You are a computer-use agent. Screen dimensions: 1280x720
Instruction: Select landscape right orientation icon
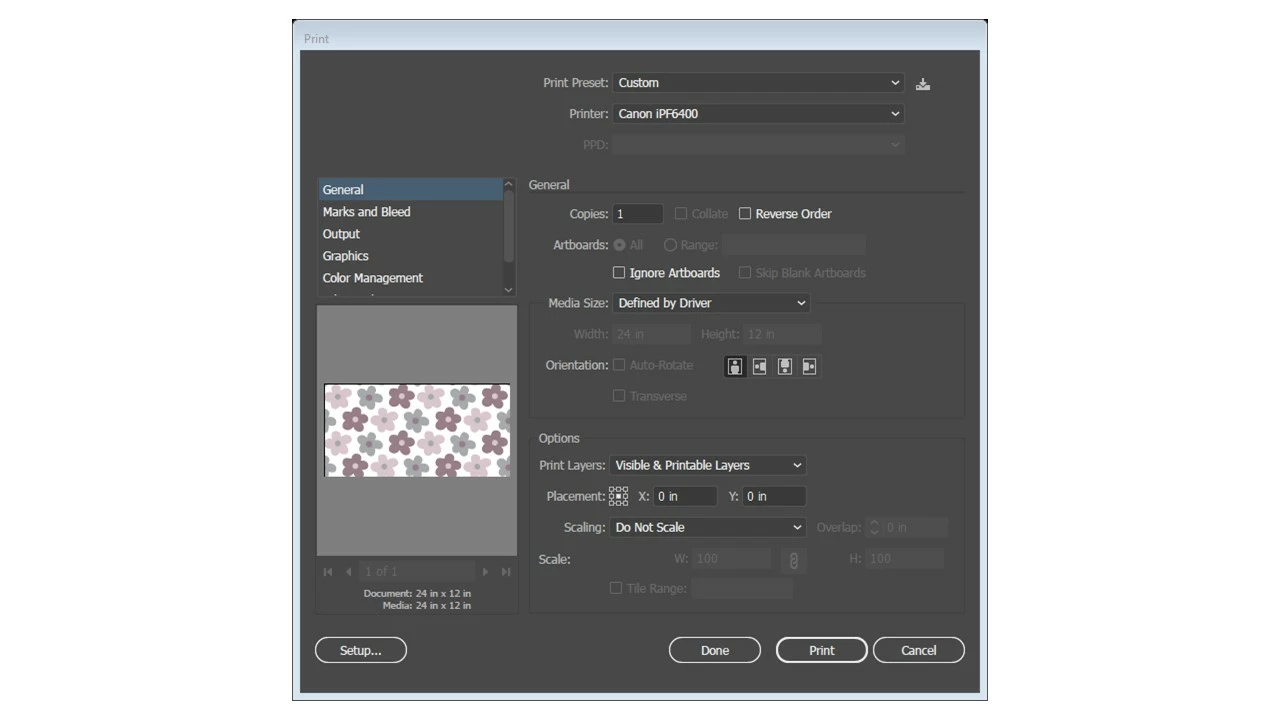[x=809, y=366]
